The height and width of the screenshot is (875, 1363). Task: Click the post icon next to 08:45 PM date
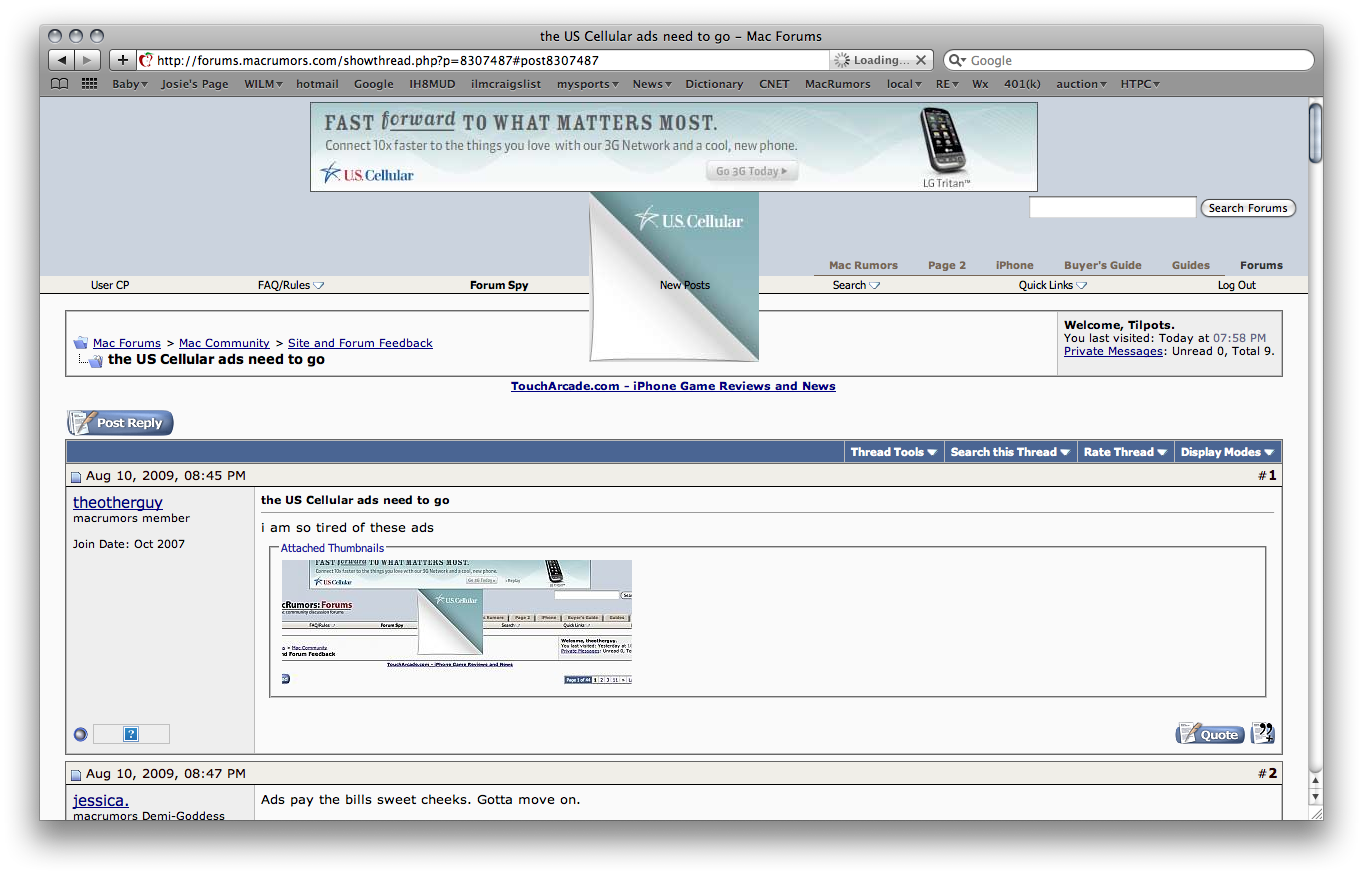tap(76, 477)
